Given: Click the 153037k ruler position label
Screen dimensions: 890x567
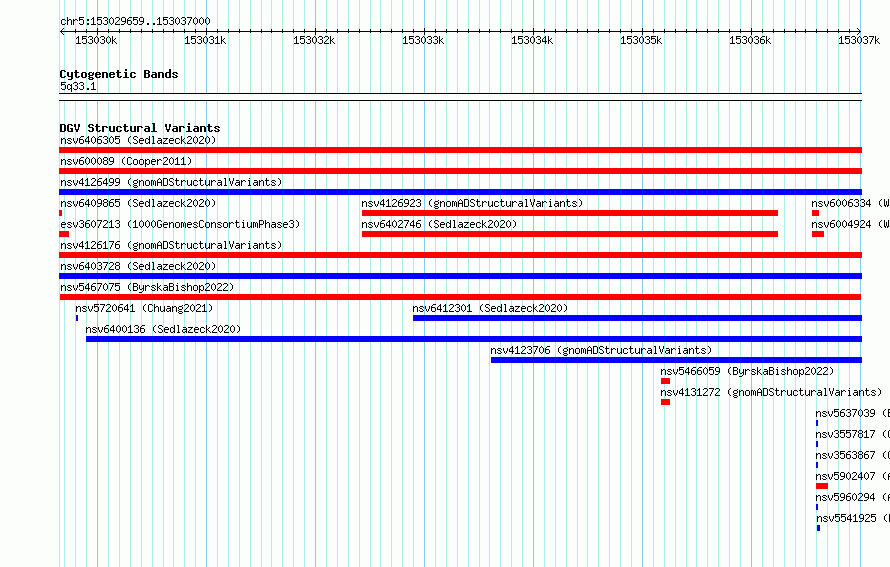Looking at the screenshot, I should pos(859,40).
